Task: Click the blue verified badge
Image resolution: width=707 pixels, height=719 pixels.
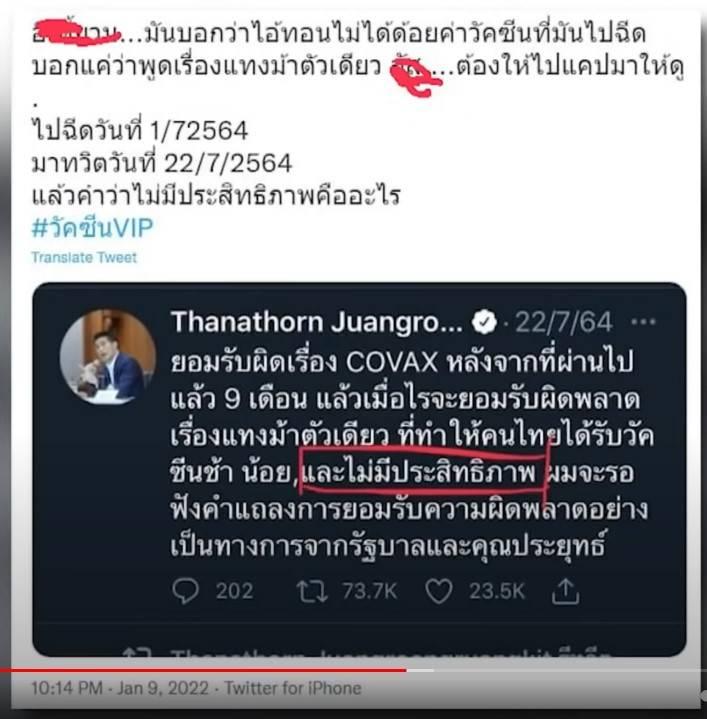Action: coord(485,322)
